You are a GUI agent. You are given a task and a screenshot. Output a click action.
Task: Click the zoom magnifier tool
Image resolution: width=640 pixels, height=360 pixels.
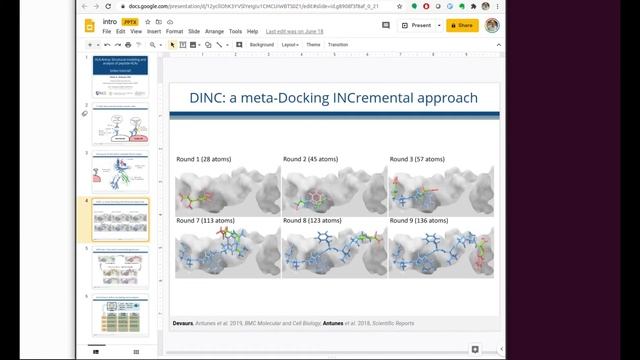(152, 45)
